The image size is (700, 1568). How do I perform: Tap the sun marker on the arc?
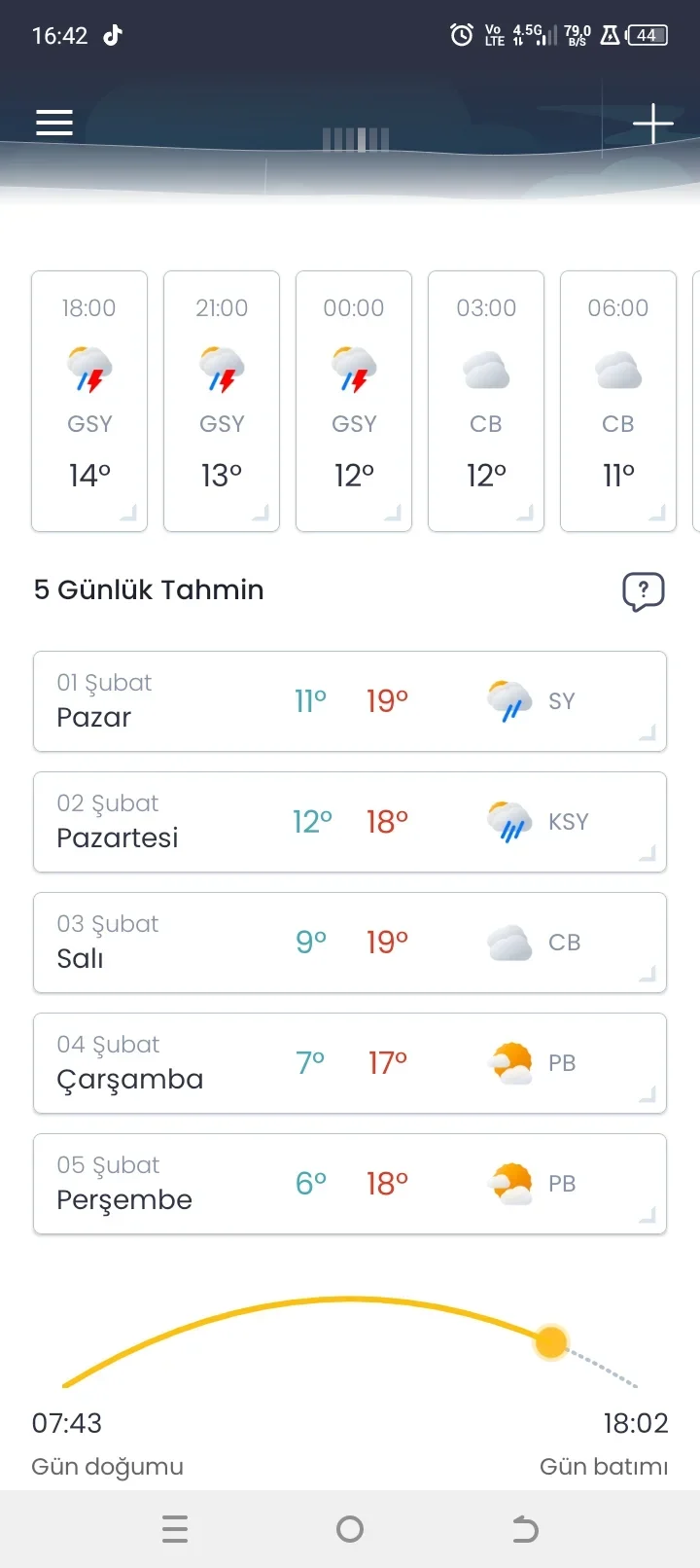pos(551,1342)
